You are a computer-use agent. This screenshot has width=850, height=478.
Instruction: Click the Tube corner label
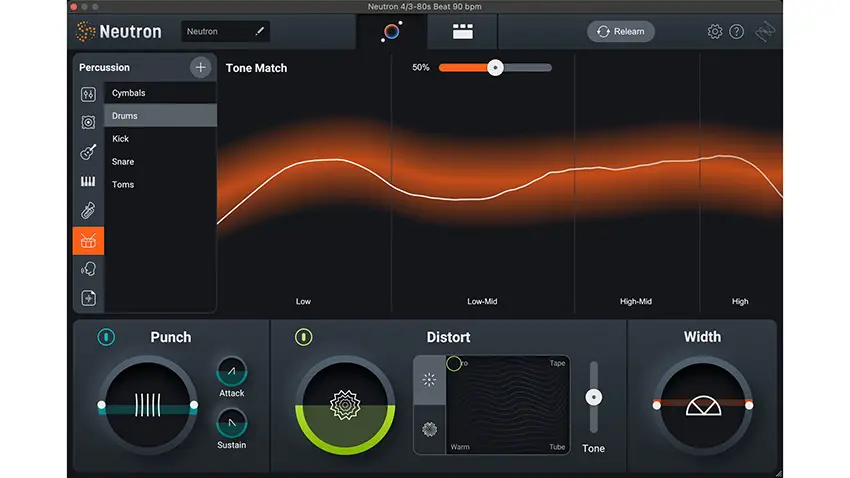tap(557, 447)
